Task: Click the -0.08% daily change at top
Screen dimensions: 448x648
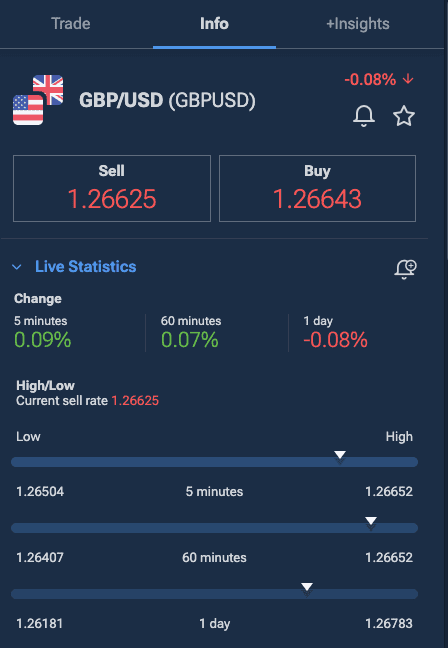Action: [x=370, y=79]
